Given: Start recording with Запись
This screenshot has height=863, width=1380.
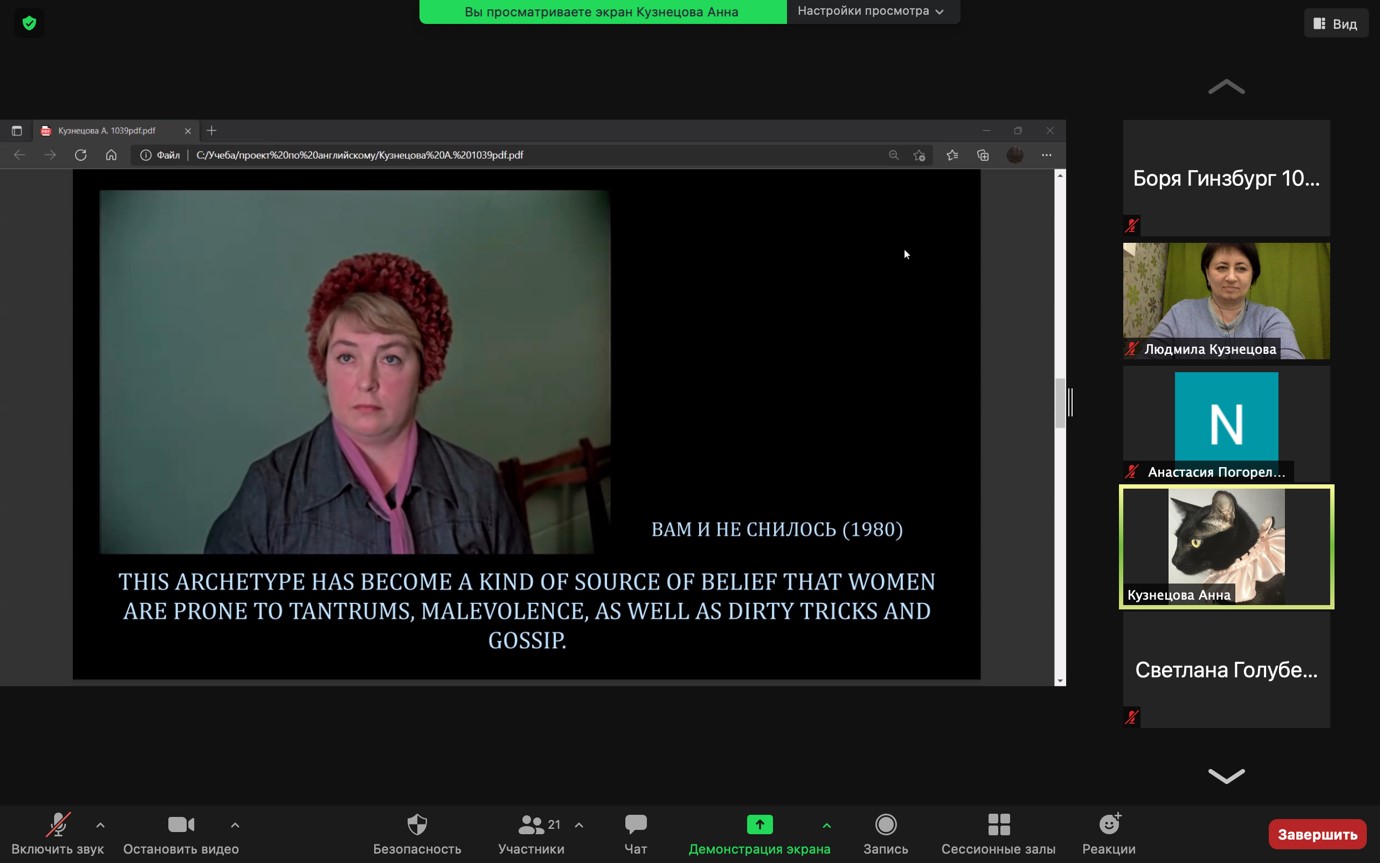Looking at the screenshot, I should pyautogui.click(x=886, y=834).
